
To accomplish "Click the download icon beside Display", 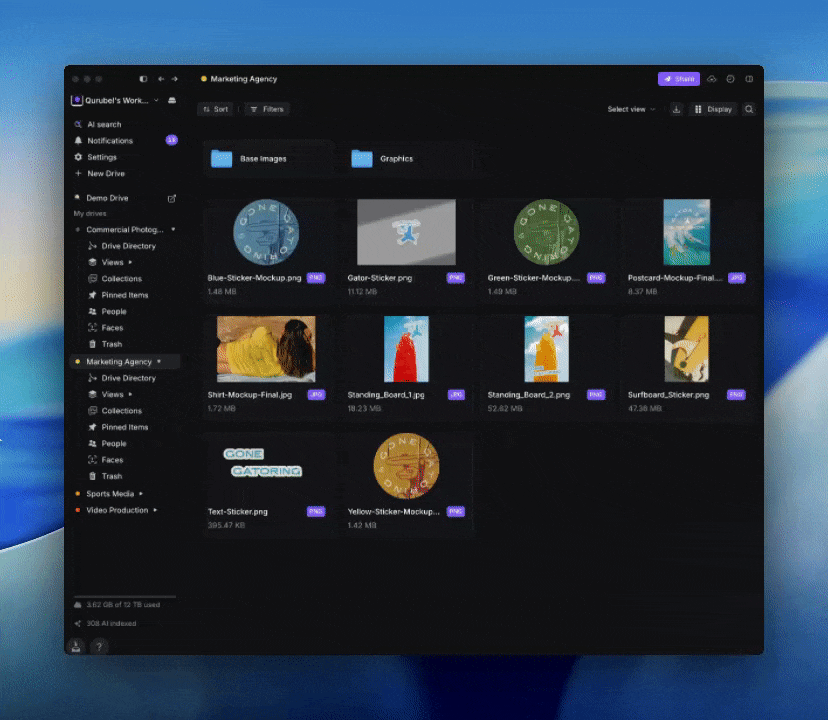I will (x=676, y=109).
